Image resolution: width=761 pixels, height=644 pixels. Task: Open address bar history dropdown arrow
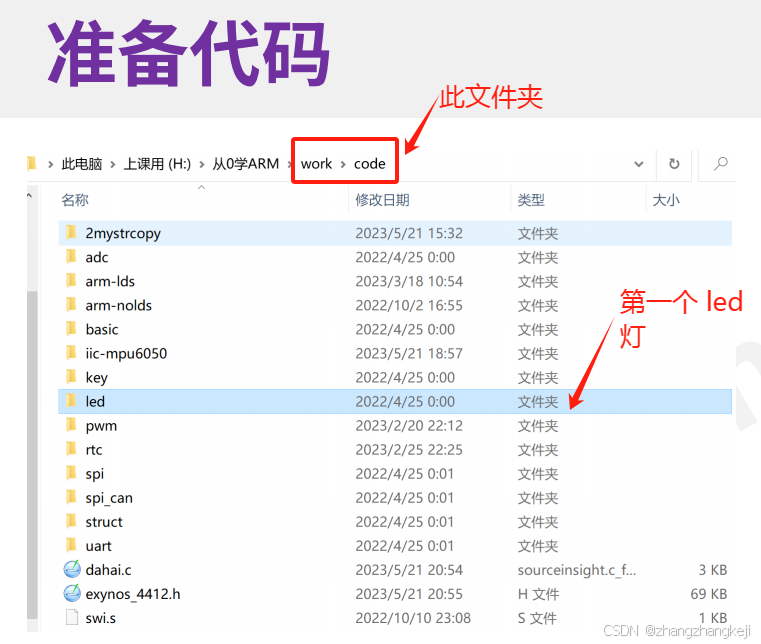point(639,164)
